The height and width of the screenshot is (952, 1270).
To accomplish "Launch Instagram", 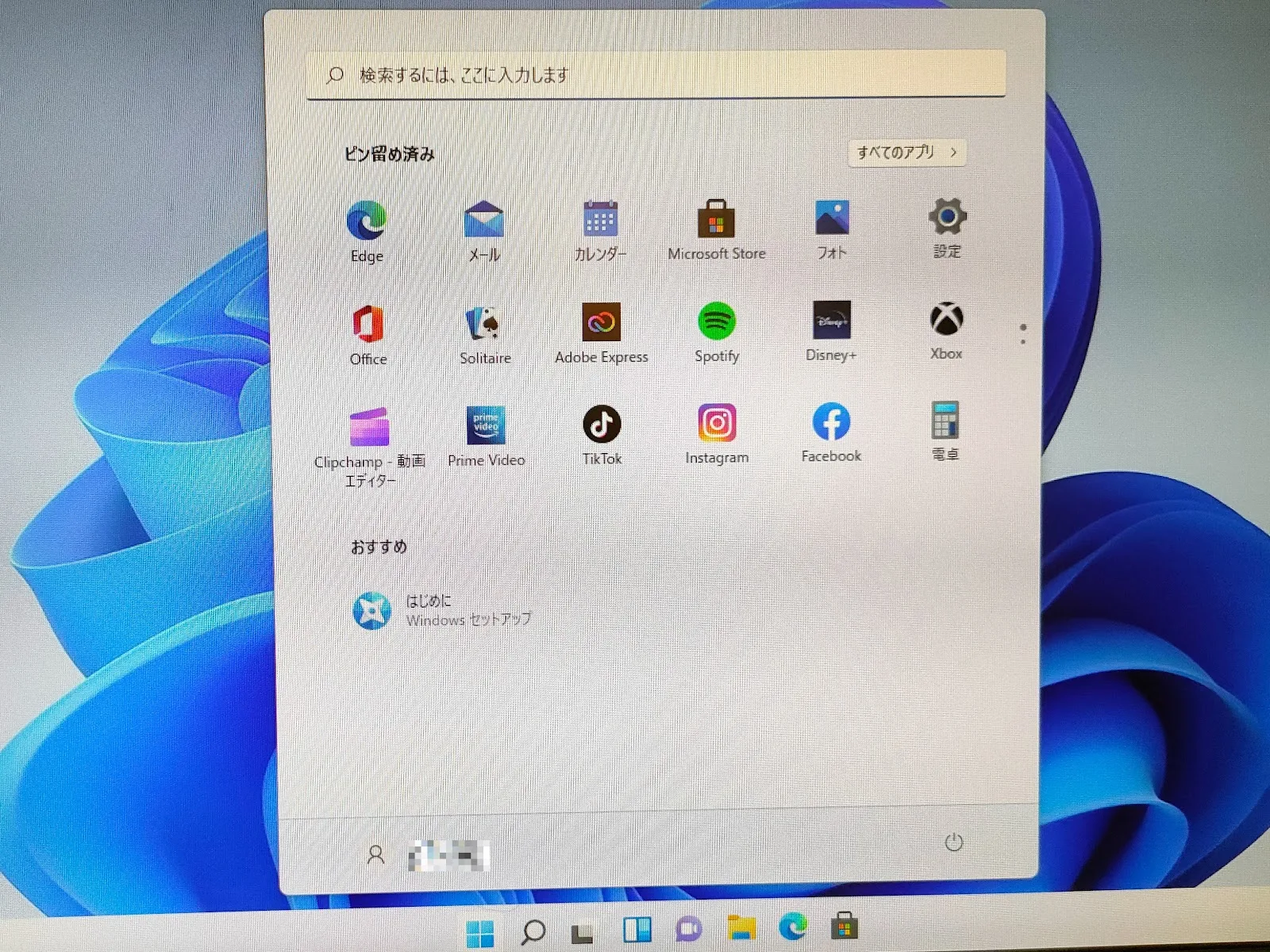I will (x=717, y=434).
